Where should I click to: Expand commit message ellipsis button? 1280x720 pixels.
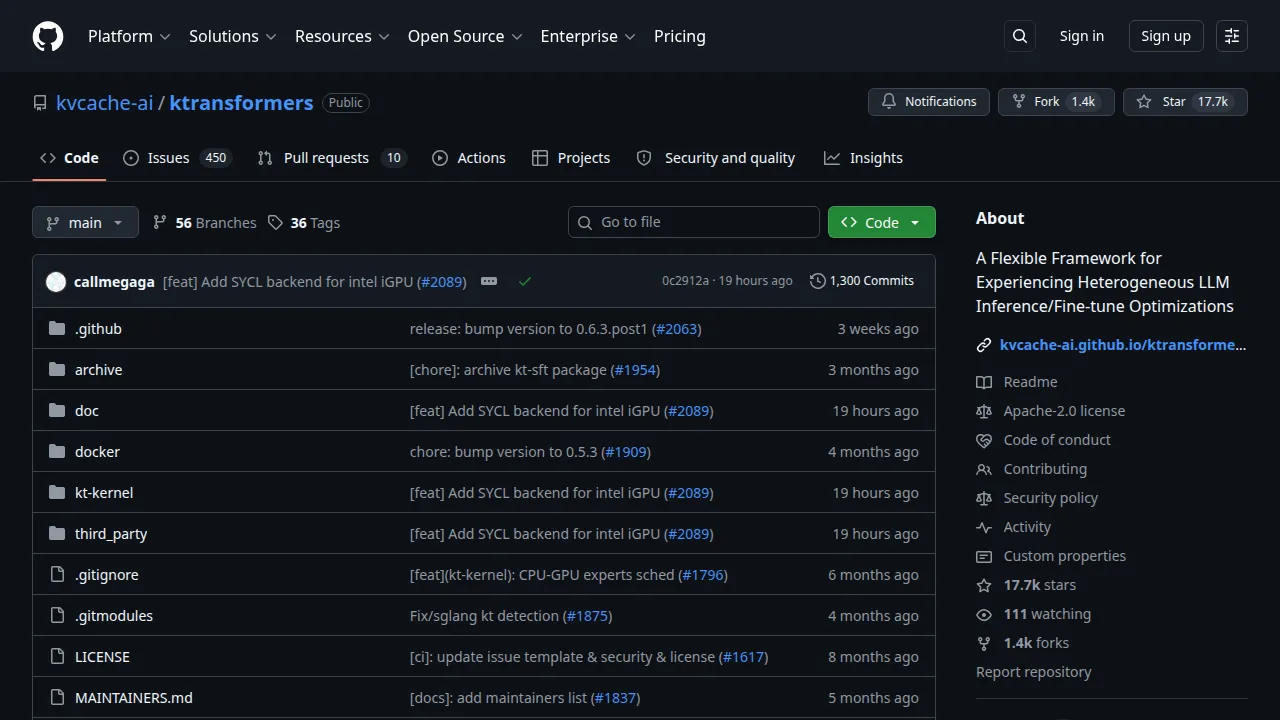point(489,281)
